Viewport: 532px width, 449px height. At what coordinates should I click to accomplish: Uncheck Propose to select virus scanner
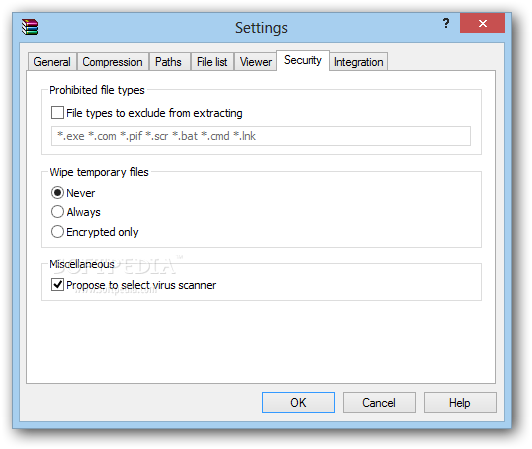tap(57, 284)
